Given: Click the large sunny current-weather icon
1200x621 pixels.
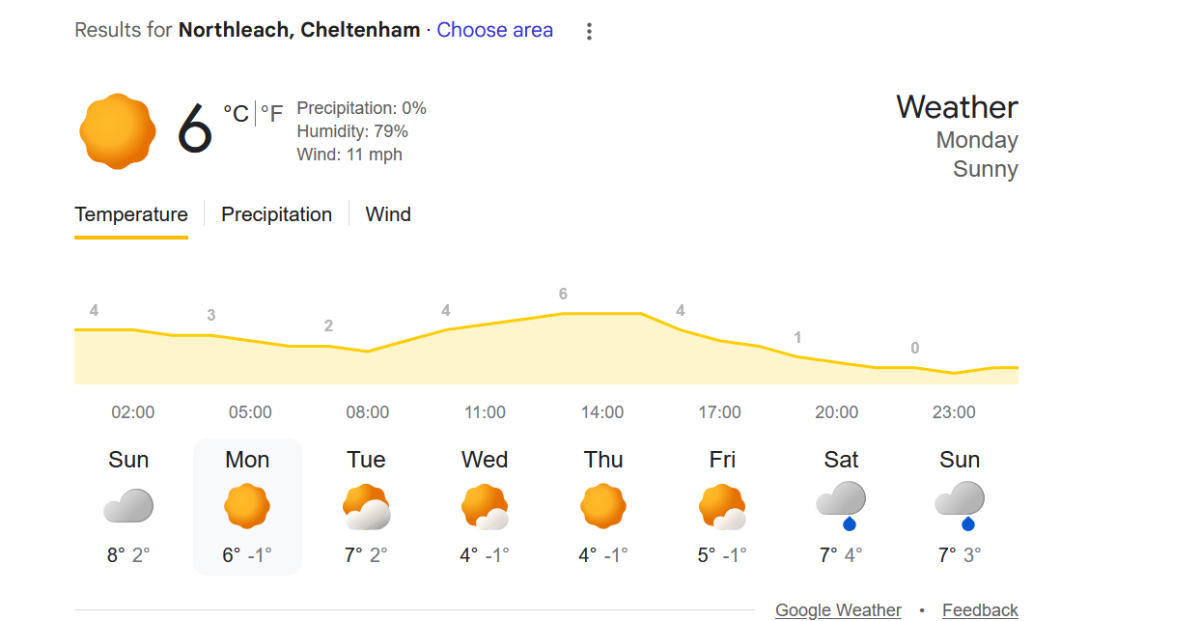Looking at the screenshot, I should tap(118, 130).
